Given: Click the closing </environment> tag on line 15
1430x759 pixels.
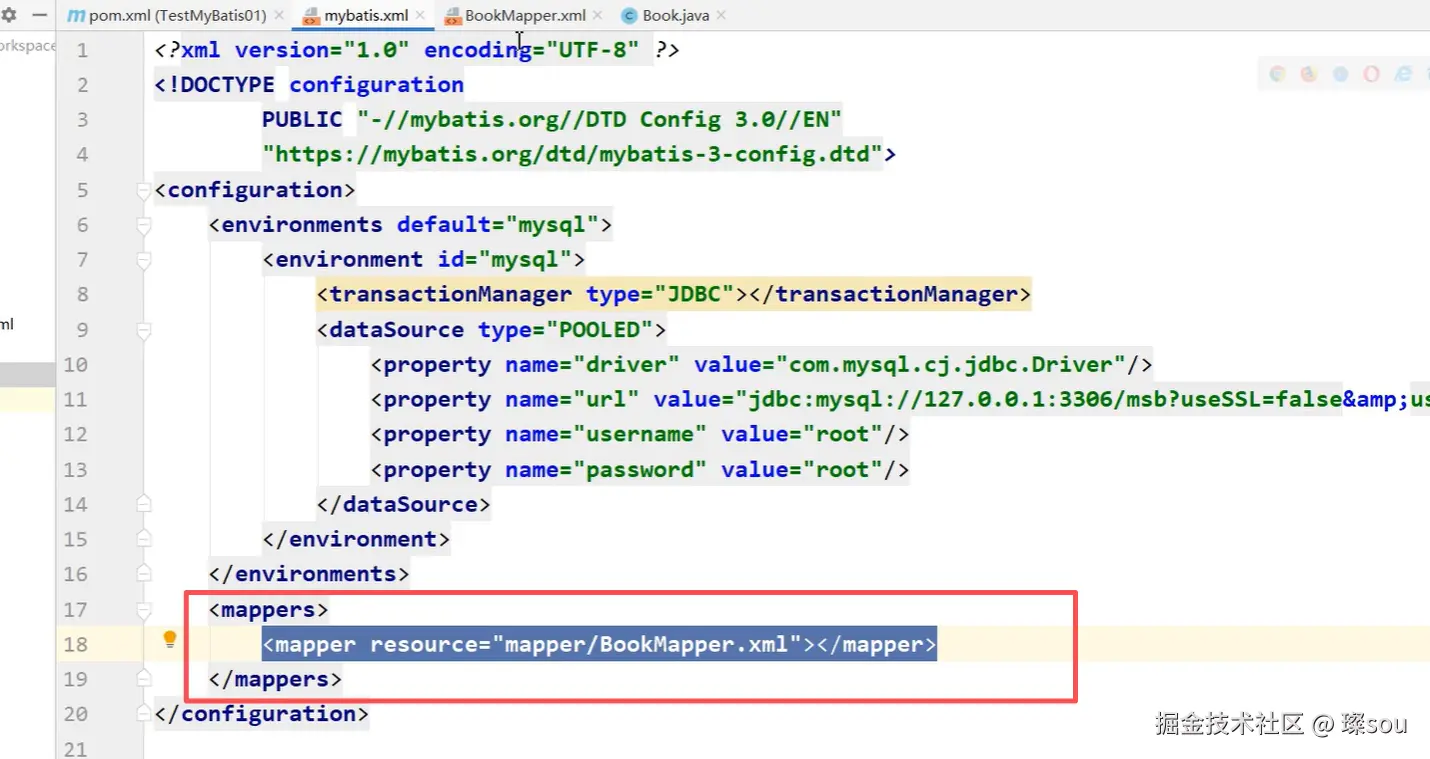Looking at the screenshot, I should [x=356, y=539].
